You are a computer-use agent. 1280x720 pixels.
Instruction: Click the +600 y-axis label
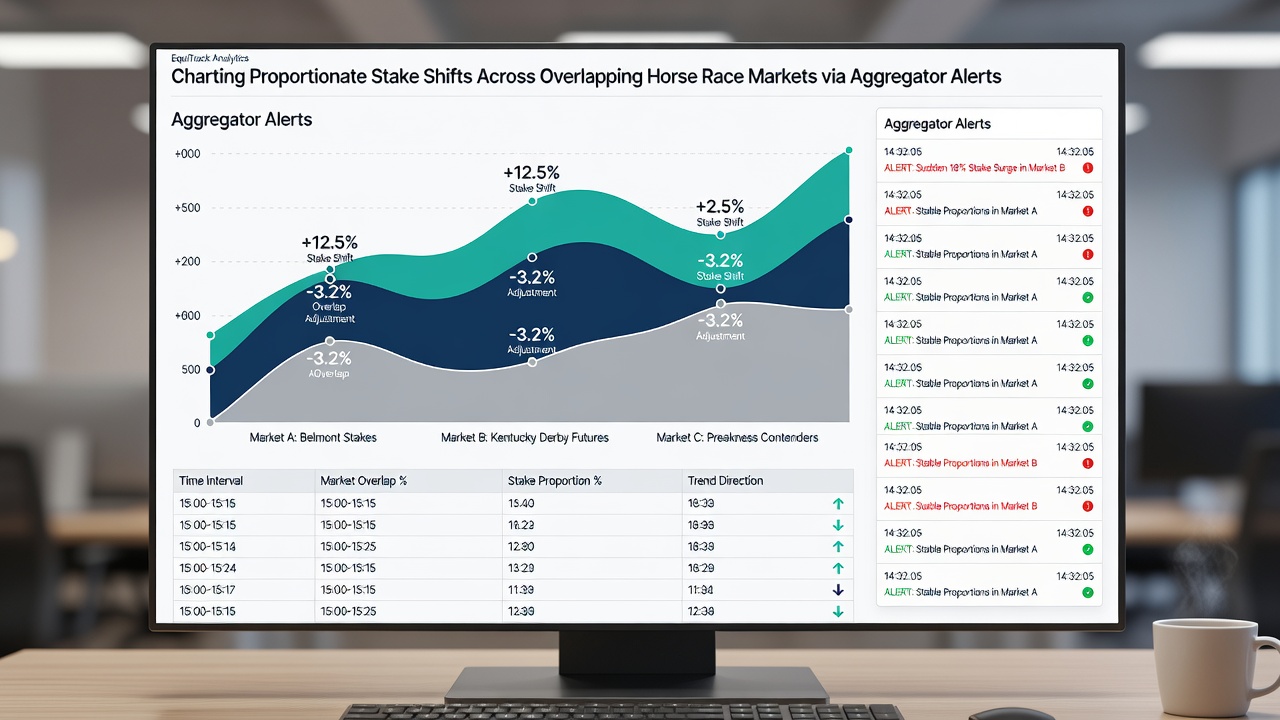click(187, 316)
